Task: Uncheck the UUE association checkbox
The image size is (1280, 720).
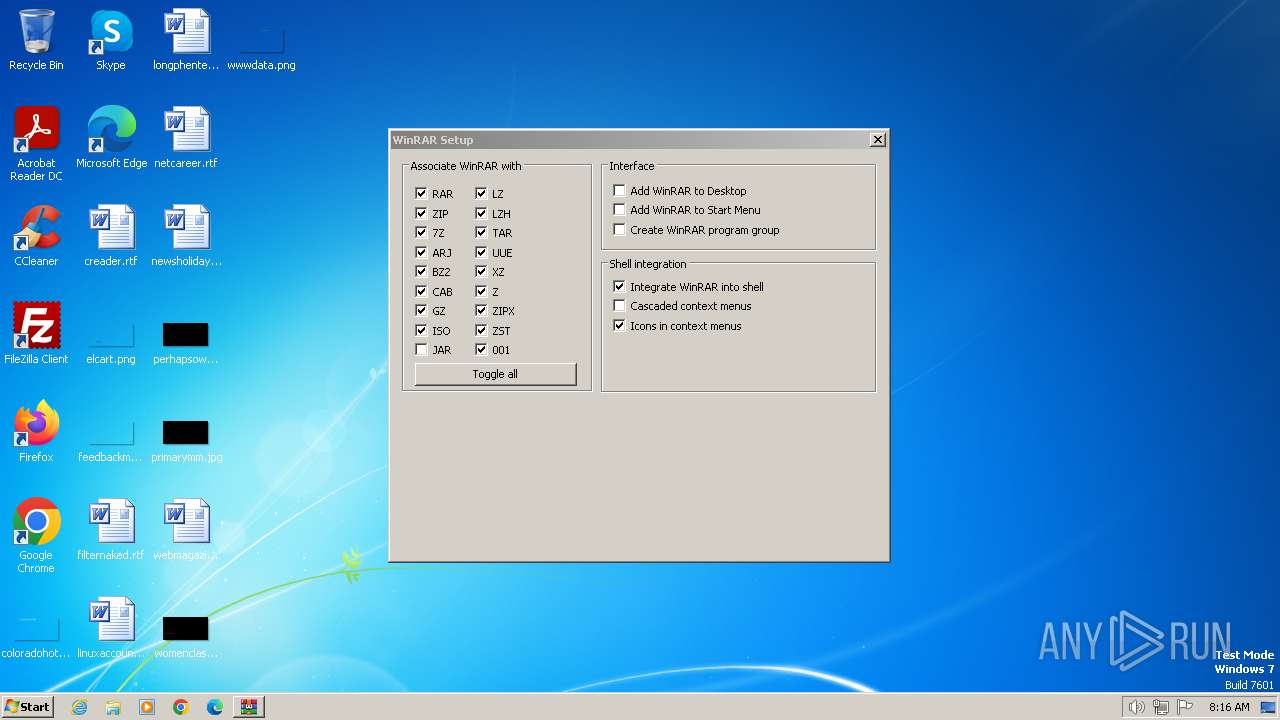Action: [x=481, y=252]
